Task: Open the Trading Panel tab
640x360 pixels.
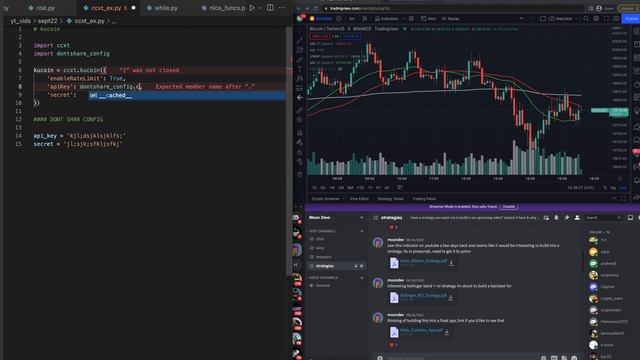Action: [424, 199]
